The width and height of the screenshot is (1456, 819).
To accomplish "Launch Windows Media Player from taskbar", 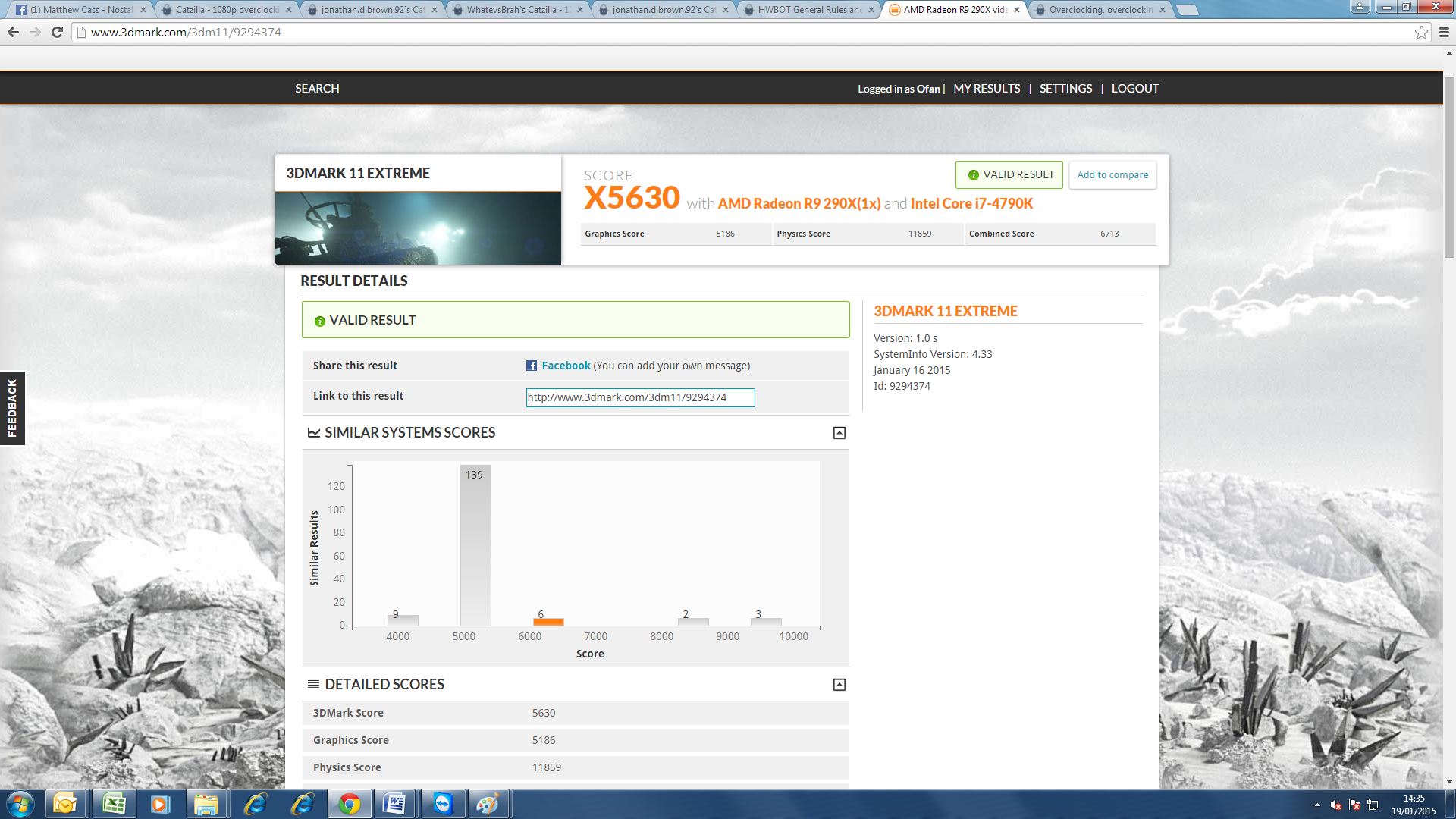I will (160, 804).
